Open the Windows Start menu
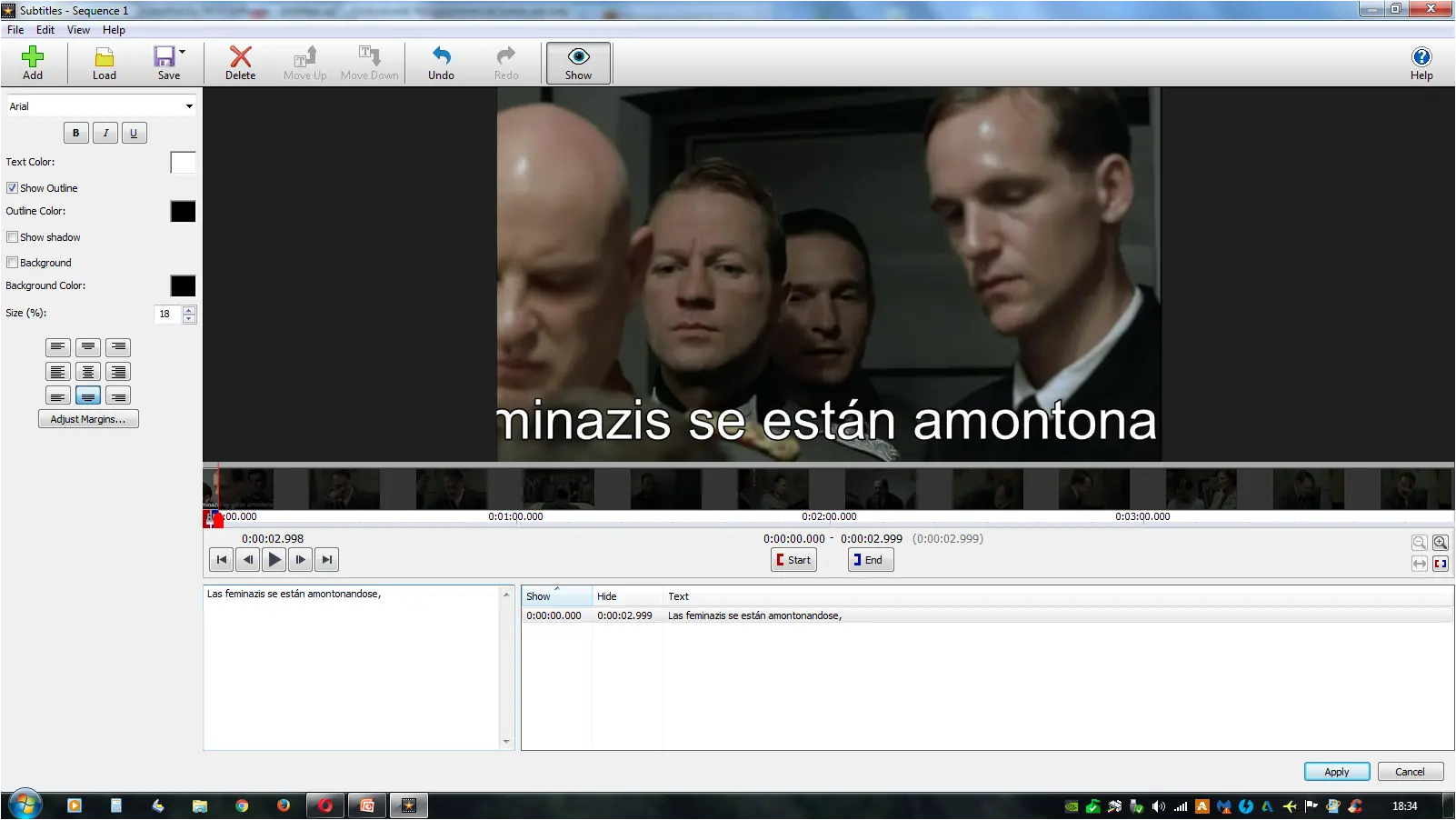Screen dimensions: 1456x820 25,805
